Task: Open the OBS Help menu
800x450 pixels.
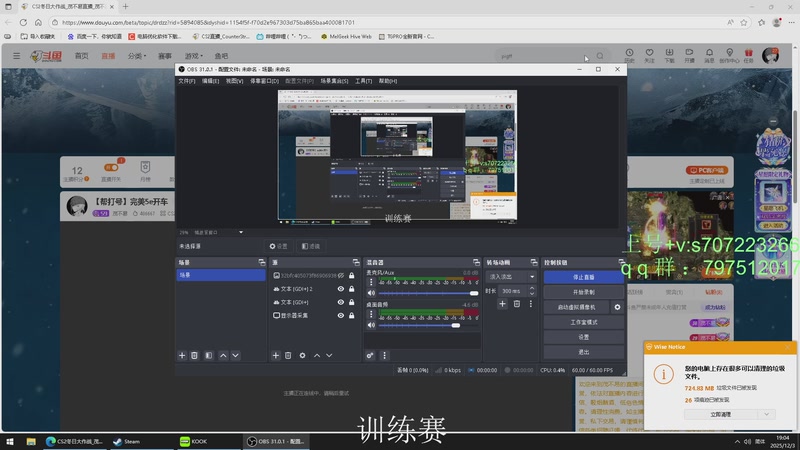Action: (388, 81)
